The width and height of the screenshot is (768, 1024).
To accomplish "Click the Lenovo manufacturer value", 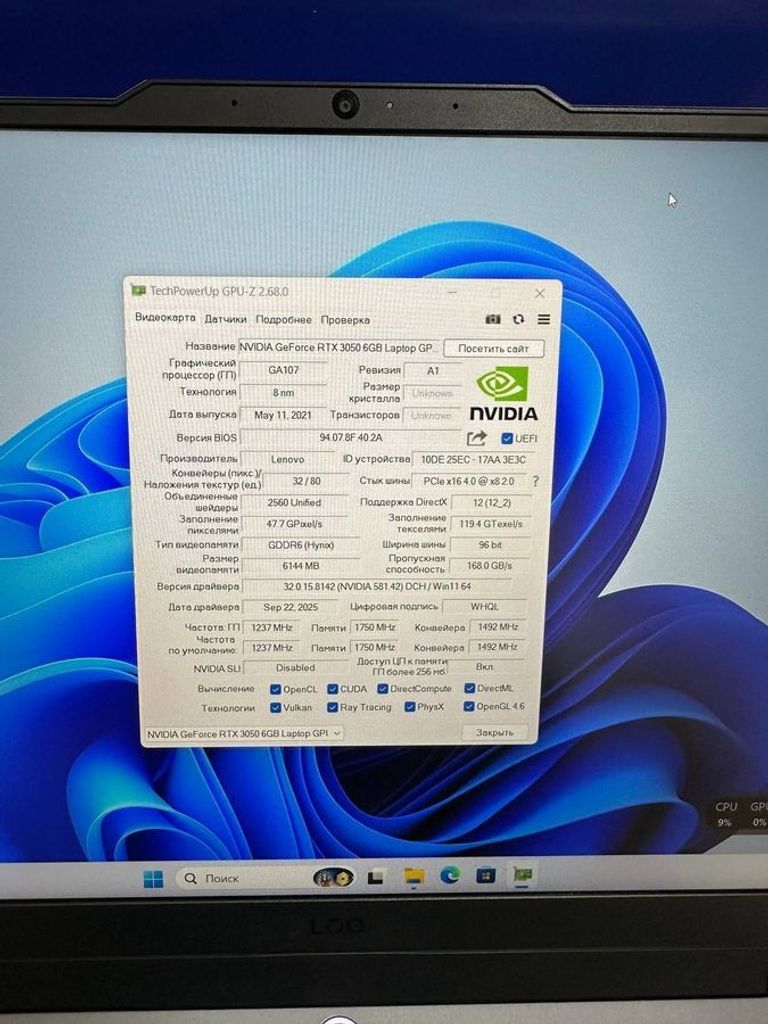I will 288,459.
